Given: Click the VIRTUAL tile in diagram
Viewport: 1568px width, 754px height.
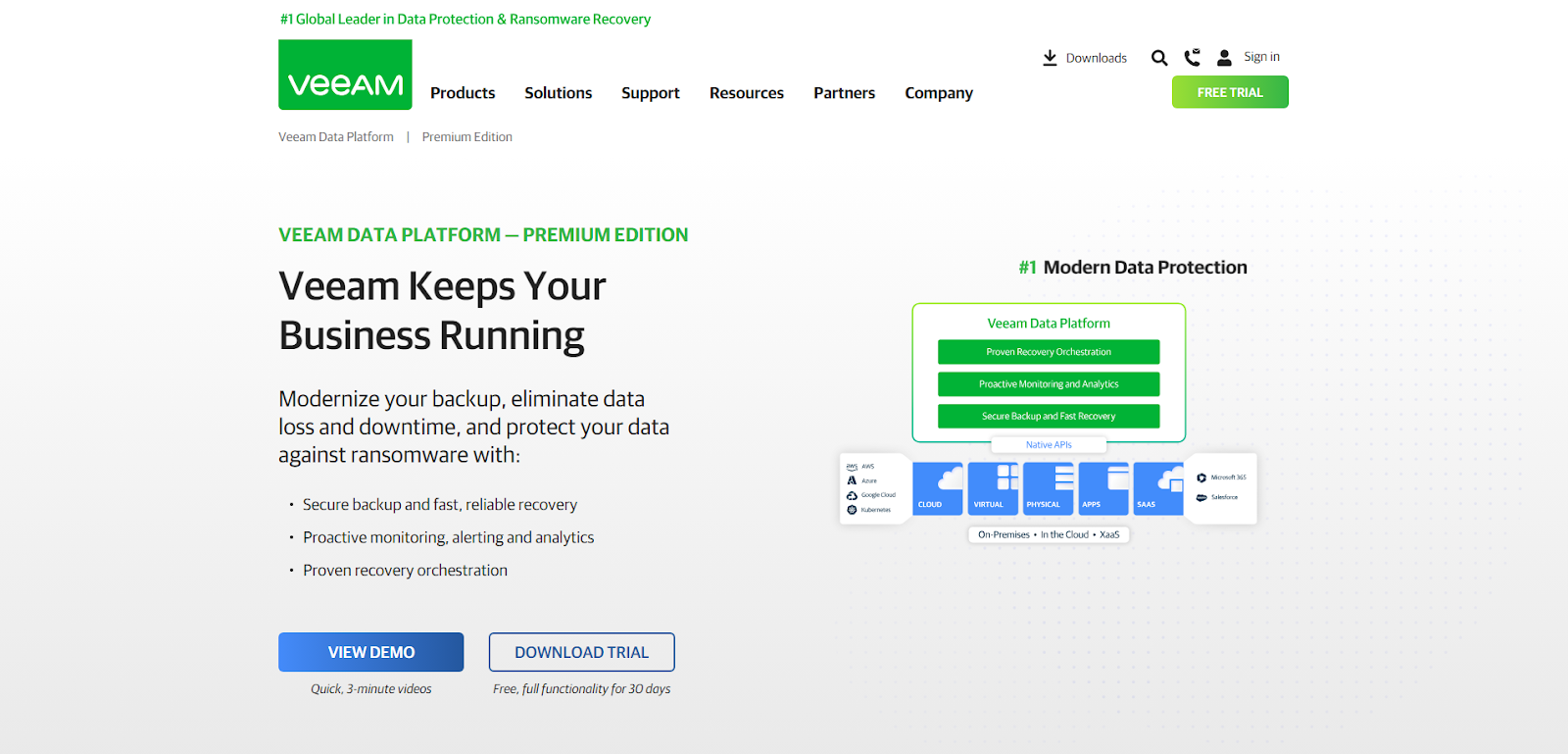Looking at the screenshot, I should pos(993,488).
